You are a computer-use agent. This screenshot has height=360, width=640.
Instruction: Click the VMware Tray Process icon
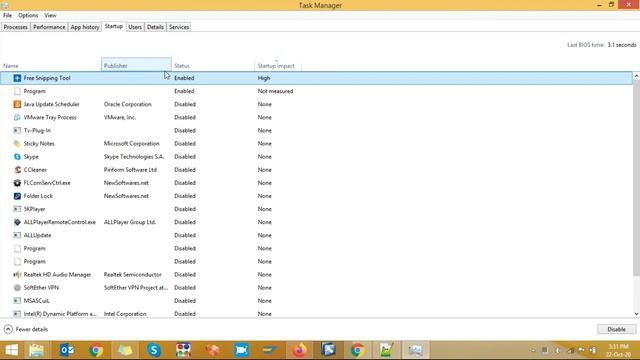[17, 117]
